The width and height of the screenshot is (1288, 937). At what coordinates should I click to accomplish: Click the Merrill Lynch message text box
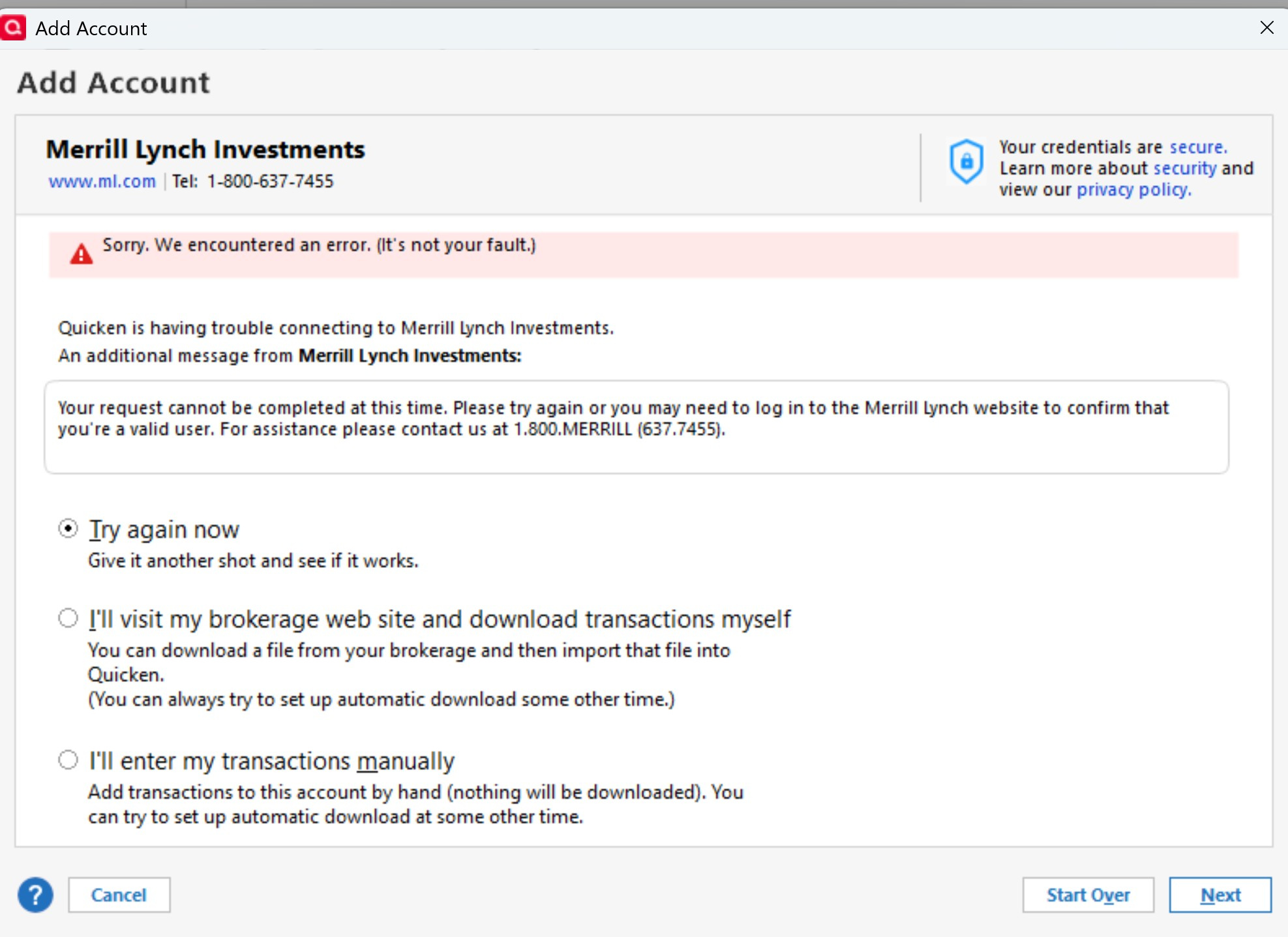pos(636,427)
